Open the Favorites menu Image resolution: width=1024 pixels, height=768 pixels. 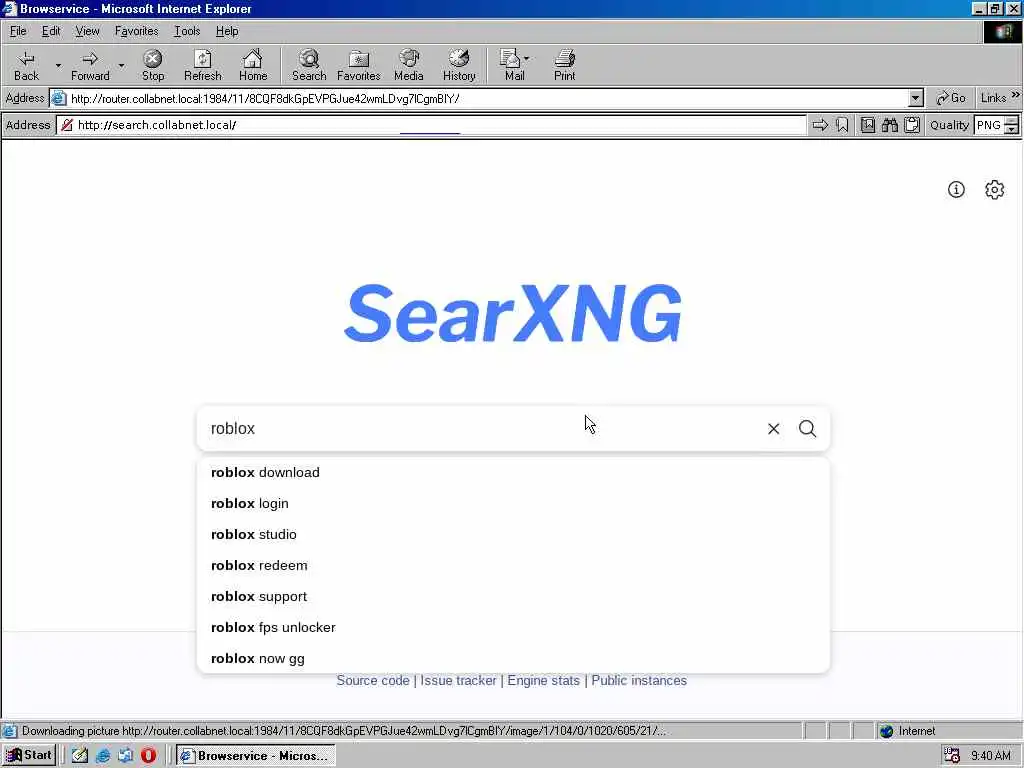[x=136, y=31]
